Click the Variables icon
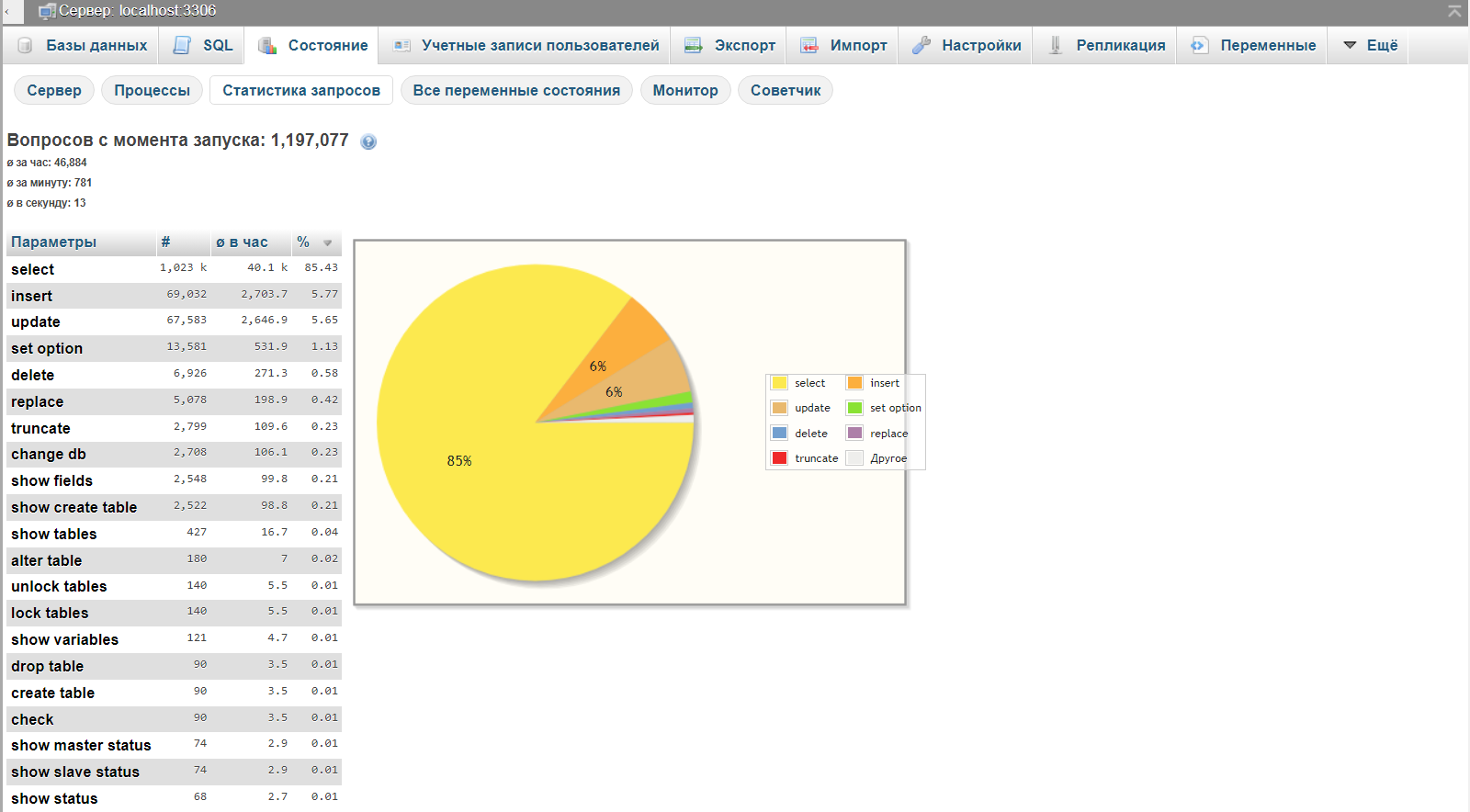Screen dimensions: 1470x812 pos(1199,46)
